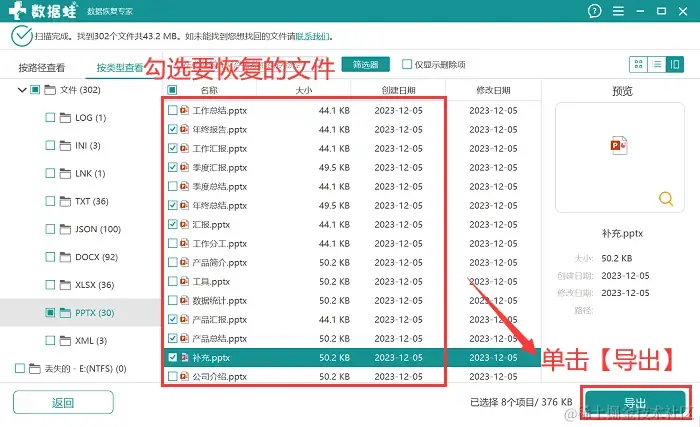Open the help question mark icon
This screenshot has width=700, height=427.
594,11
